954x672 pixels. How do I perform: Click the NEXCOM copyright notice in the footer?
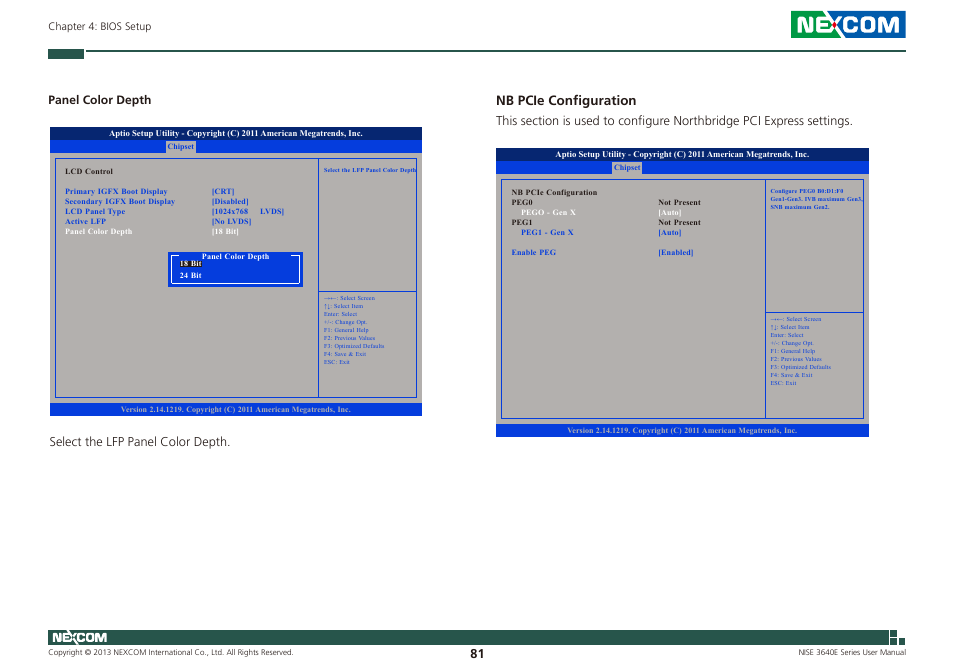pyautogui.click(x=170, y=653)
